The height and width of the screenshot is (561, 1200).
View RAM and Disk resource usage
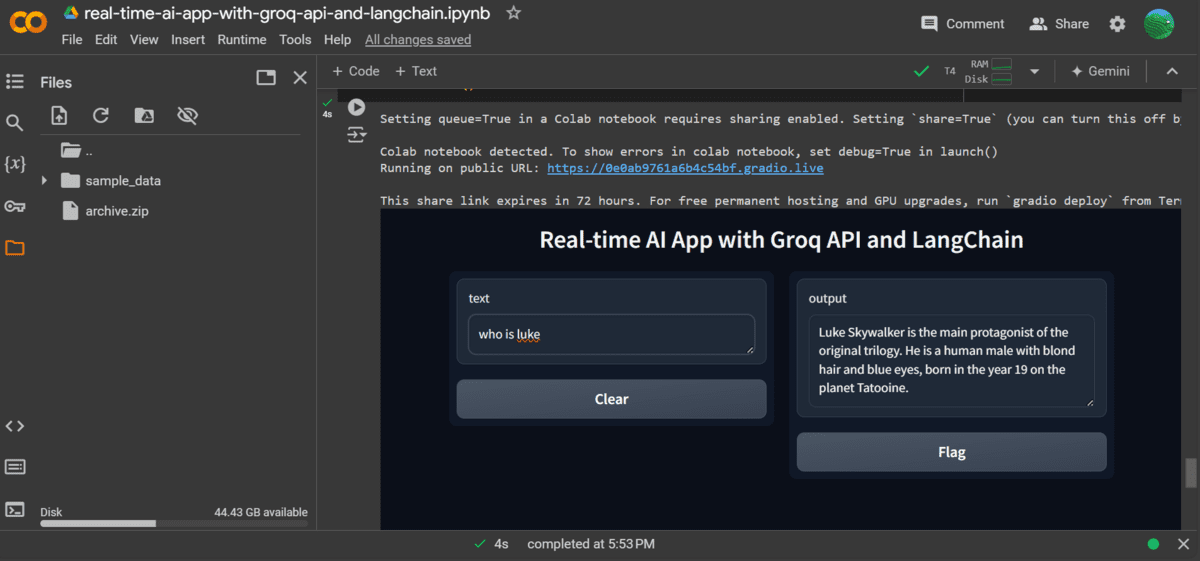tap(989, 71)
